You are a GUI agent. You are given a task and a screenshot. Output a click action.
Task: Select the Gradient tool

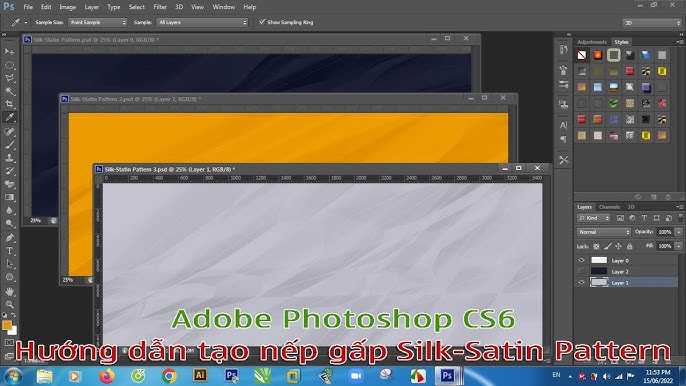tap(9, 197)
